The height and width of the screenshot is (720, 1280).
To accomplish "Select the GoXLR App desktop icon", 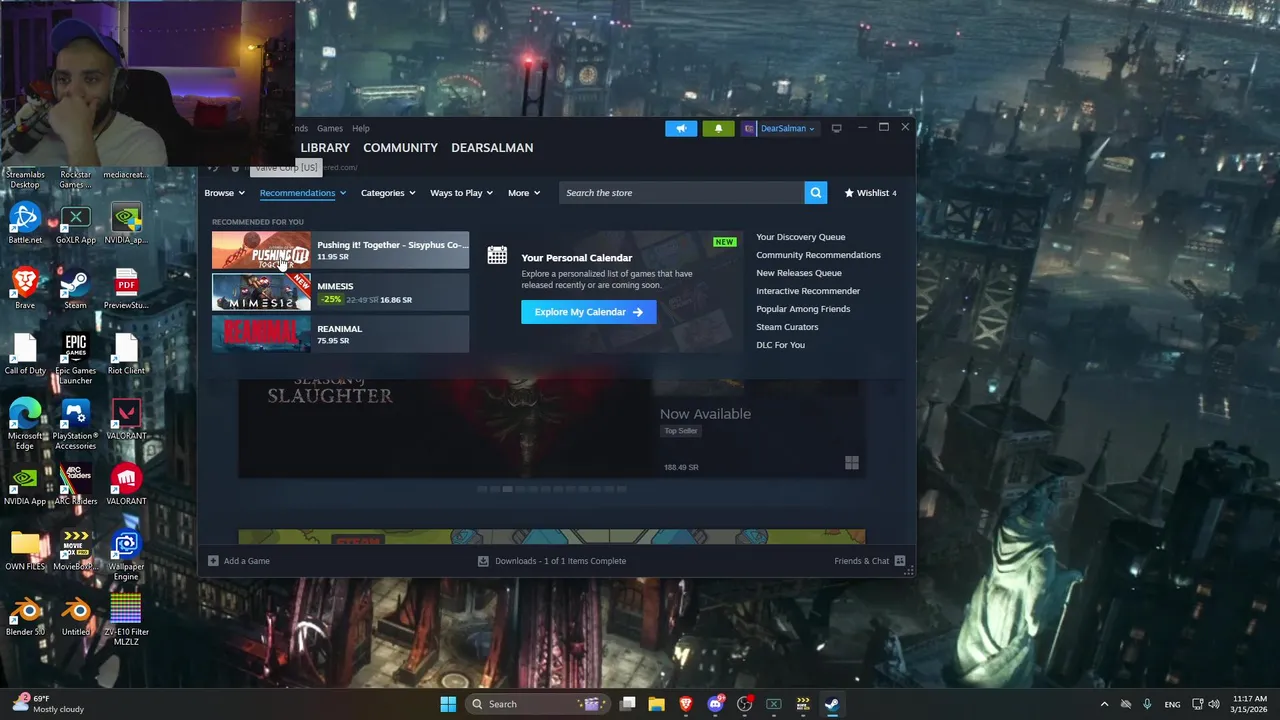I will tap(75, 223).
